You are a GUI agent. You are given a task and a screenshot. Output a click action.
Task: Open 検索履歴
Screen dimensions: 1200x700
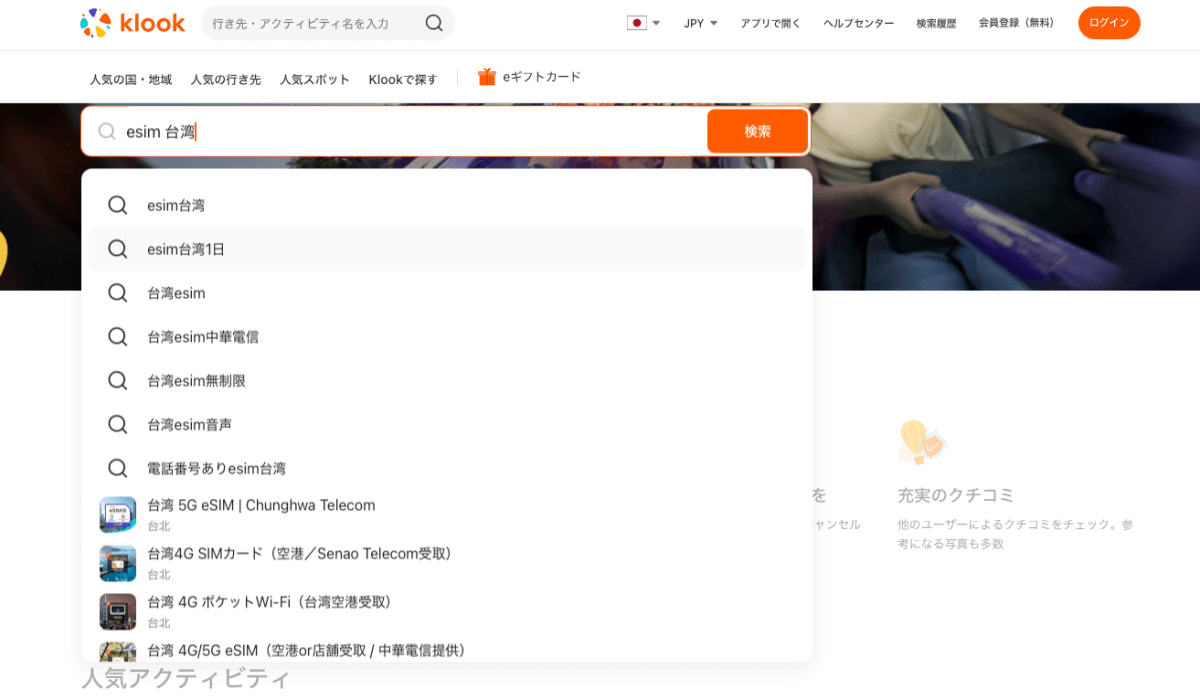coord(936,23)
